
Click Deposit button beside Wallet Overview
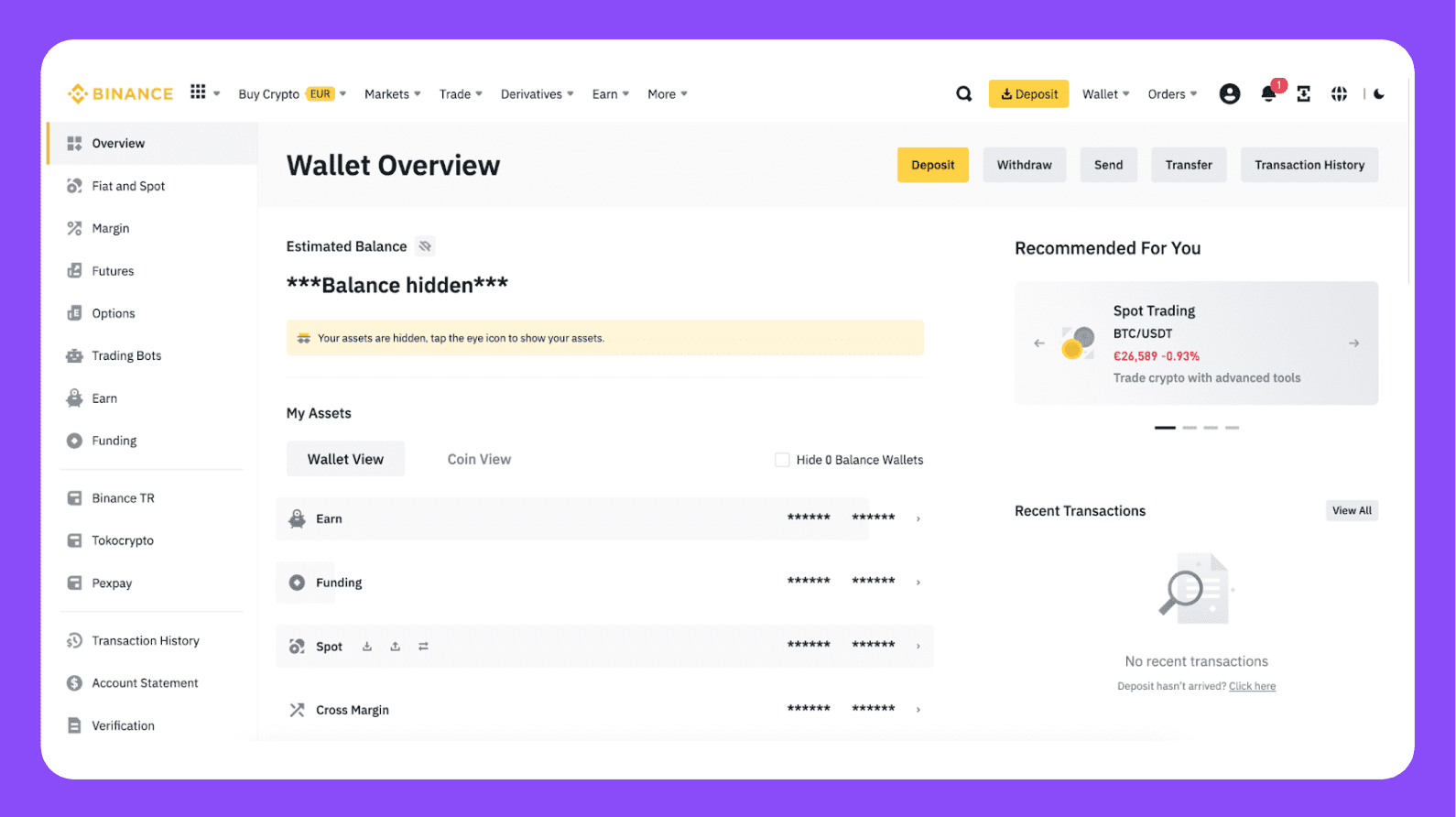tap(933, 165)
